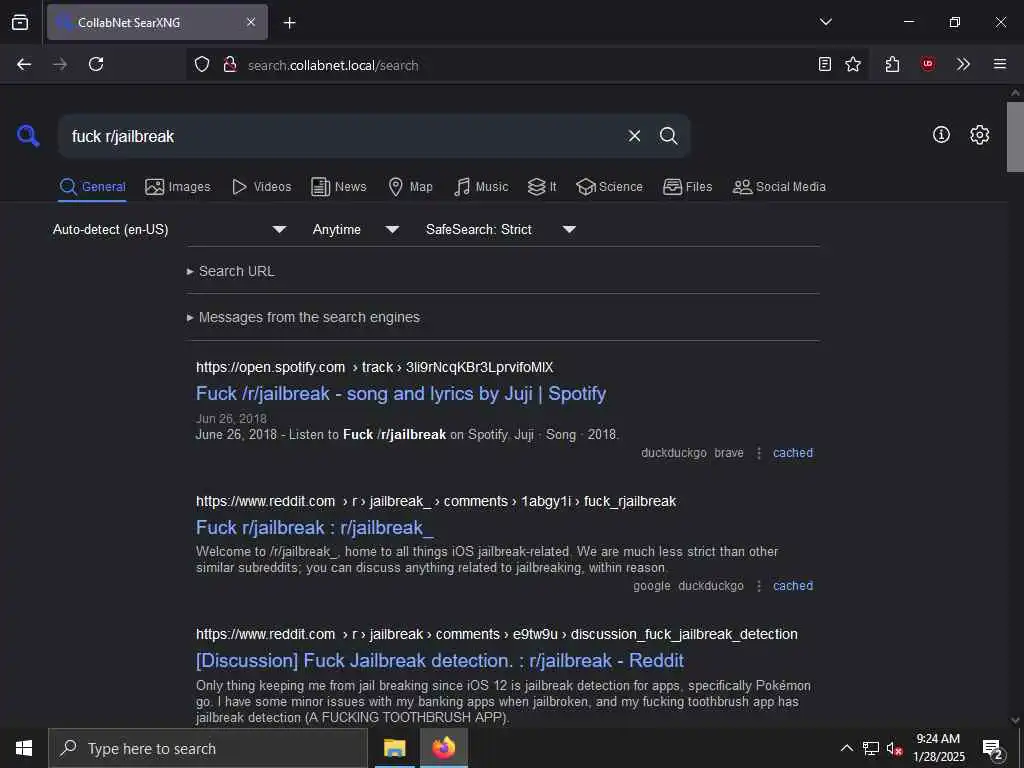The width and height of the screenshot is (1024, 768).
Task: Open cached version of r/jailbreak_ result
Action: click(793, 586)
